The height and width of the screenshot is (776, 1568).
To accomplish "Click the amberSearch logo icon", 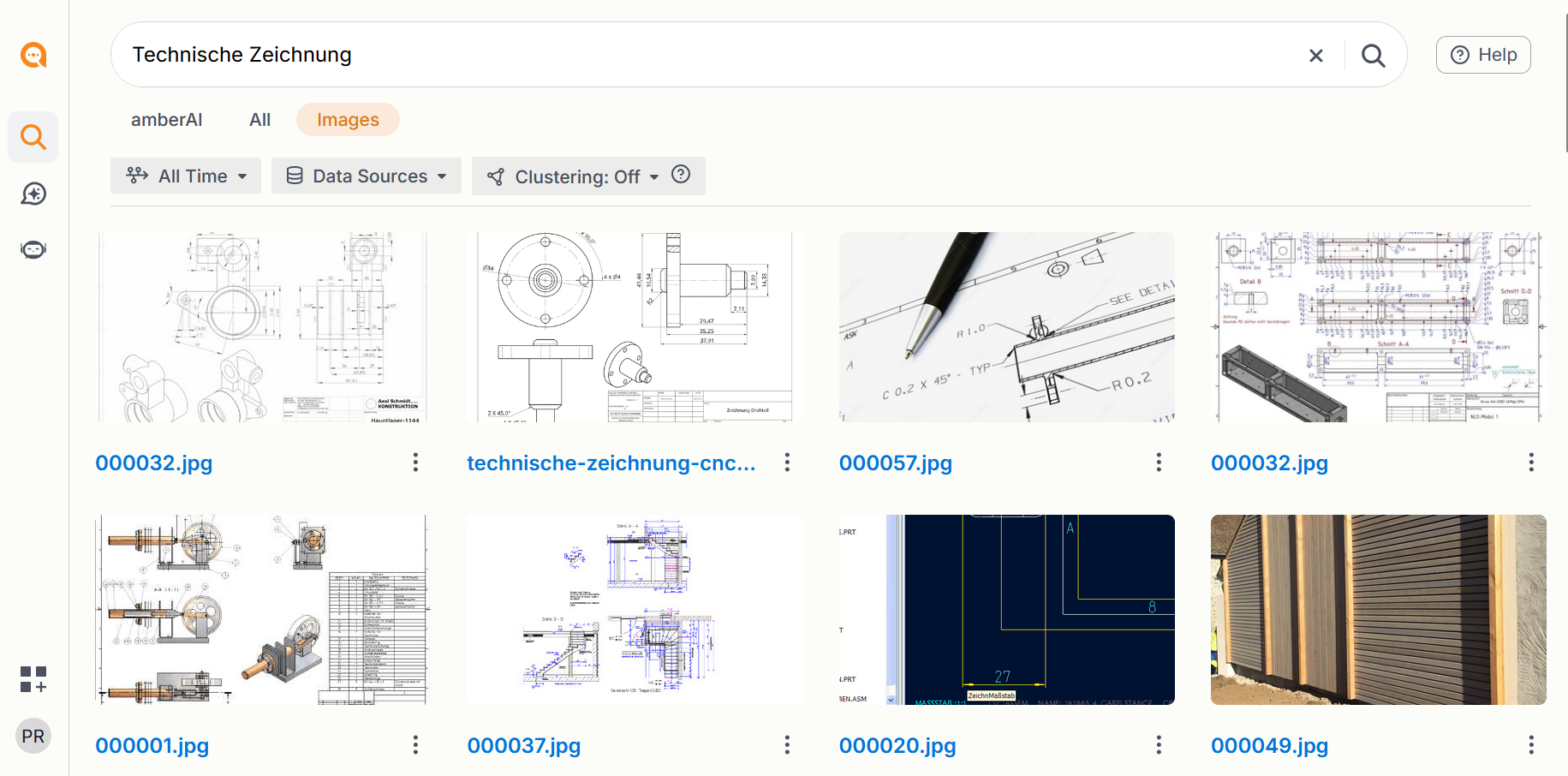I will point(33,55).
